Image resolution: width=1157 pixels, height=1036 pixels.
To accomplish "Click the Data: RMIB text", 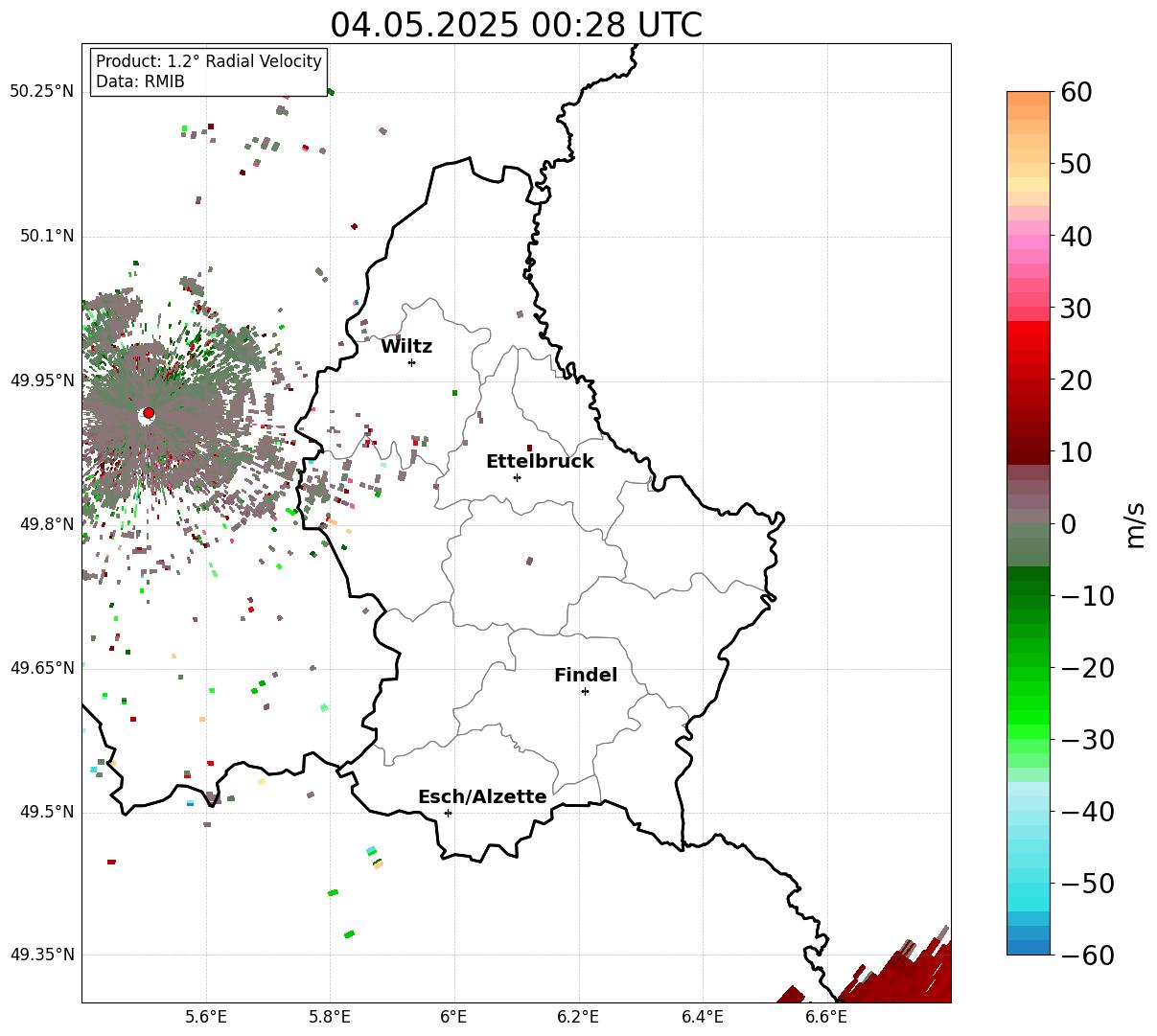I will [140, 82].
